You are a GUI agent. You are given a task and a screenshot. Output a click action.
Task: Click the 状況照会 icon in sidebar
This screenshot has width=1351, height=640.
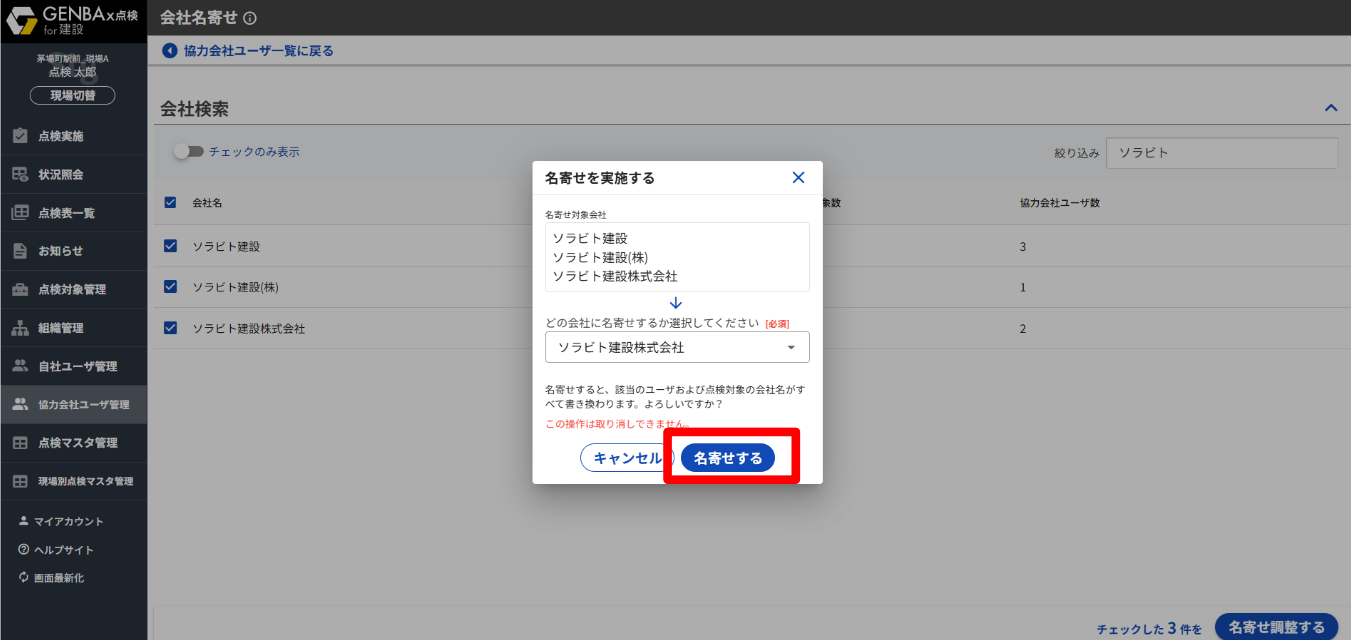coord(20,174)
